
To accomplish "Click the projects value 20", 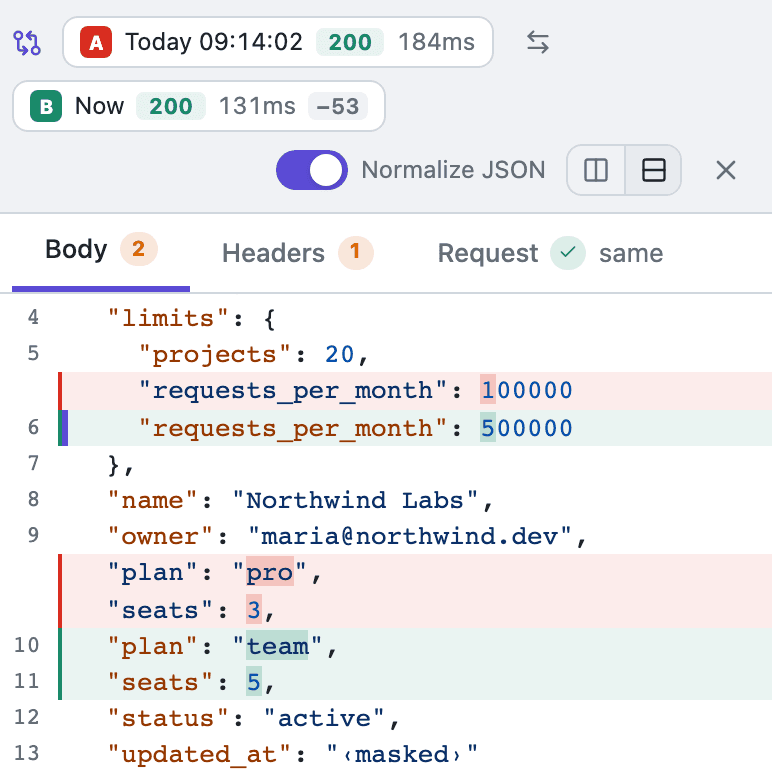I will point(340,354).
